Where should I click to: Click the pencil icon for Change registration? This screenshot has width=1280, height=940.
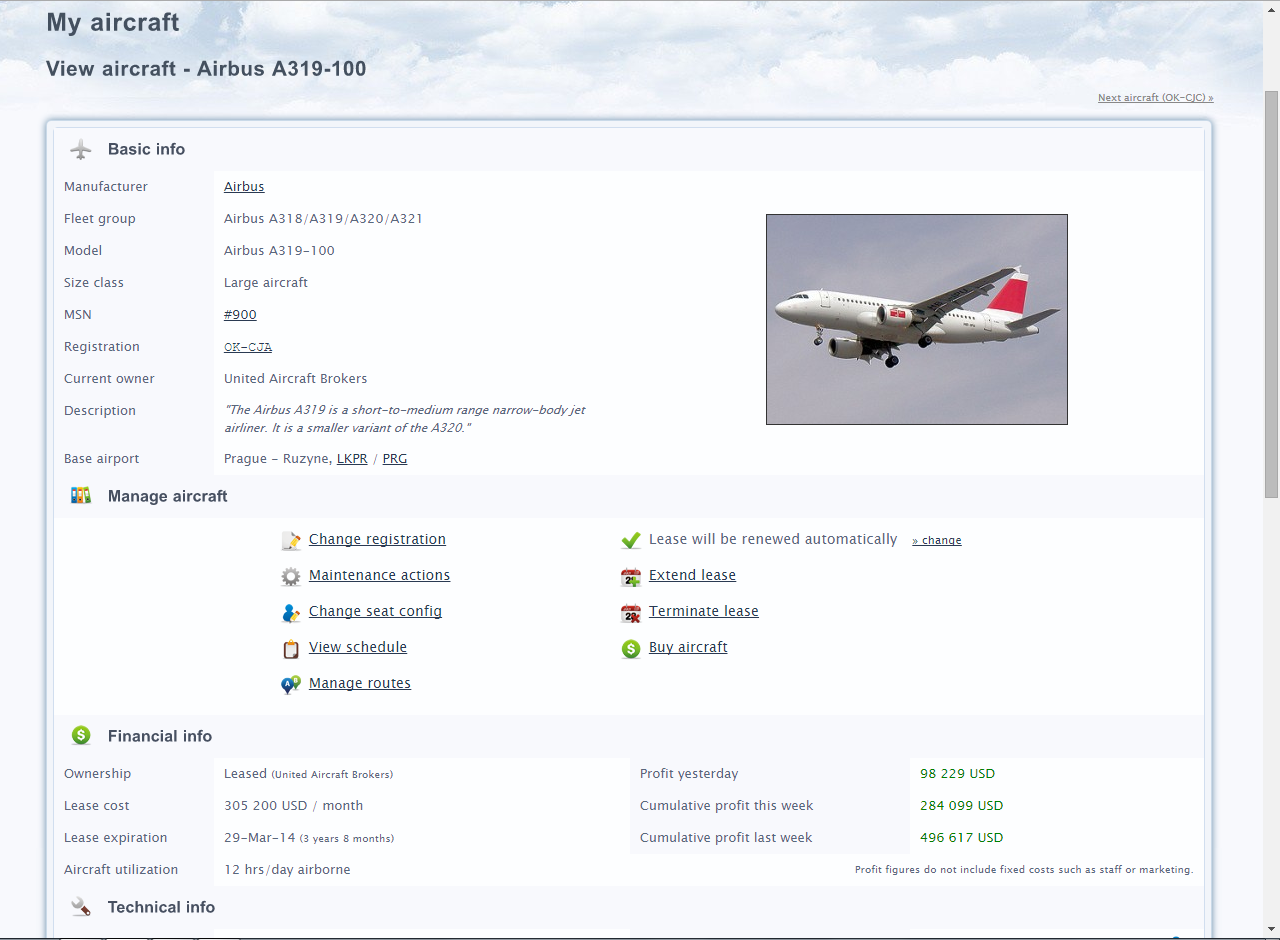(x=291, y=541)
